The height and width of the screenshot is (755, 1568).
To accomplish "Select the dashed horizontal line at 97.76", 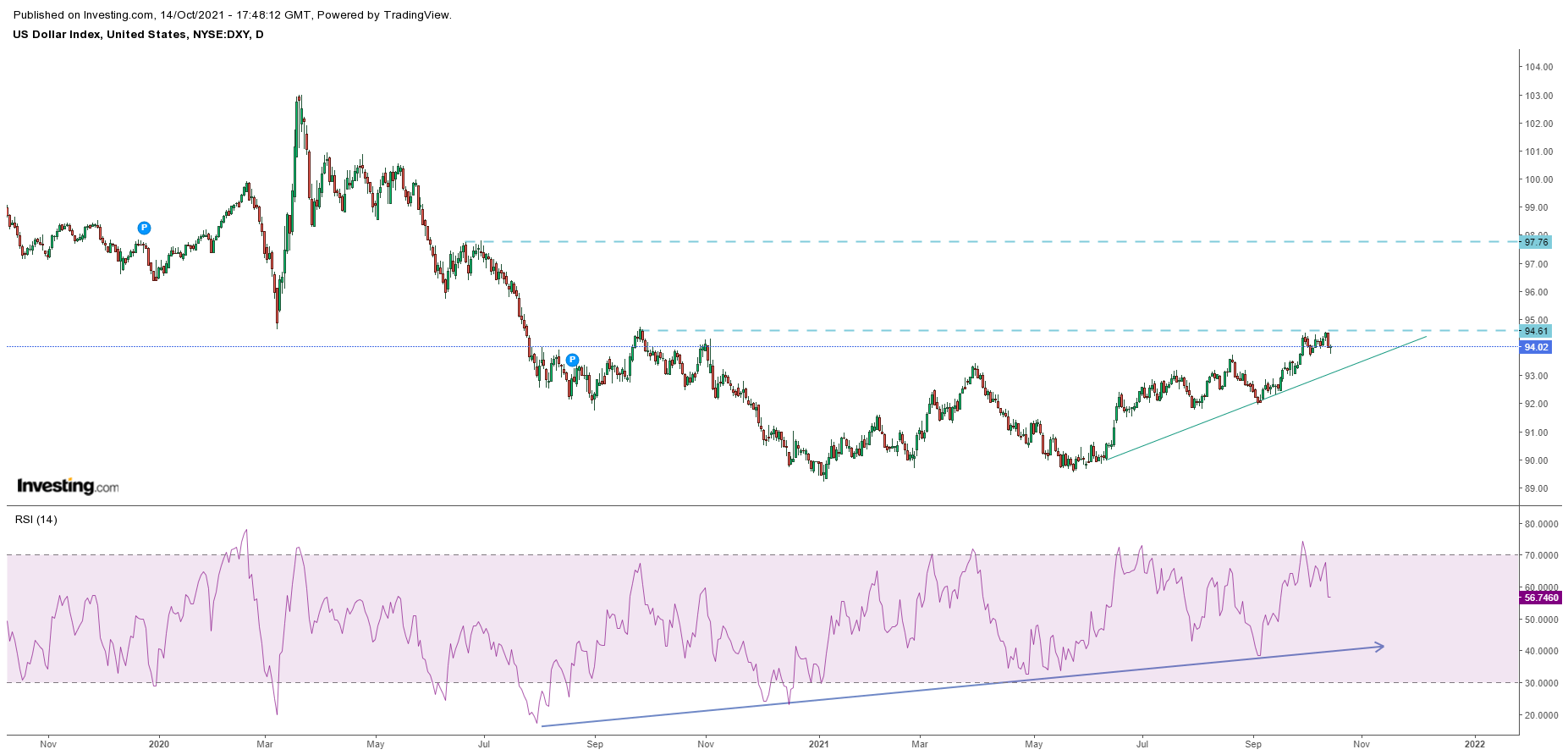I will coord(993,241).
